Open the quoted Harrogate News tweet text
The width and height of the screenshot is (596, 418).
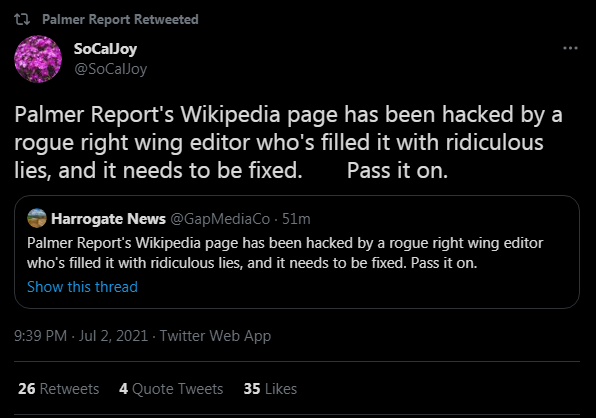tap(285, 253)
